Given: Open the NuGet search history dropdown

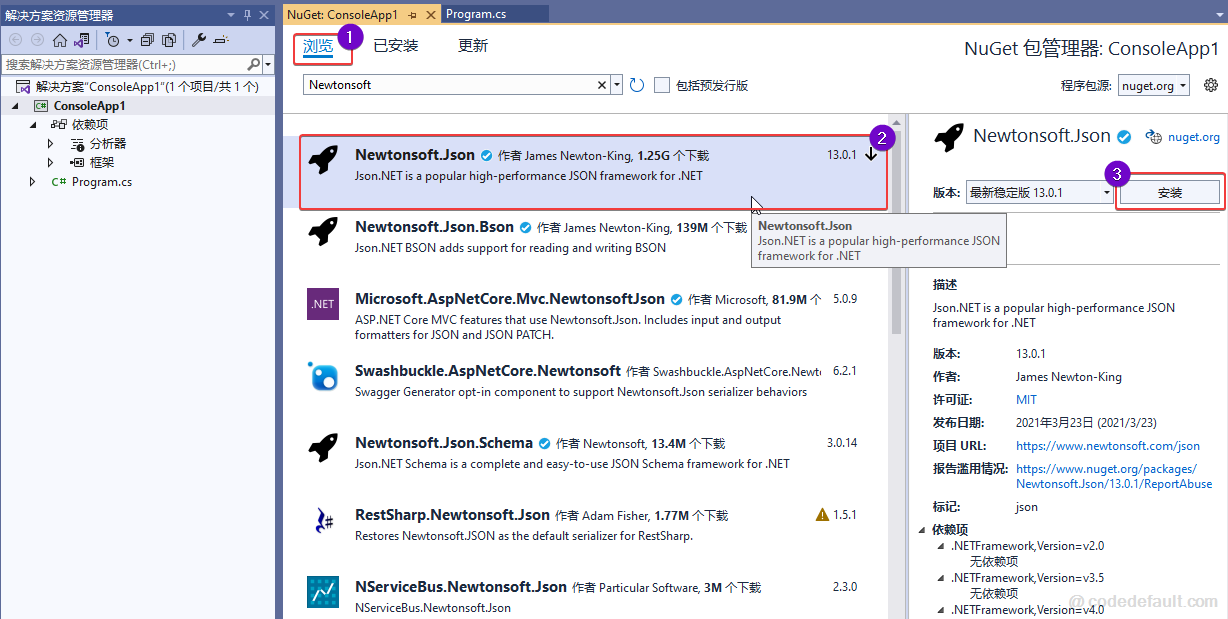Looking at the screenshot, I should [617, 85].
